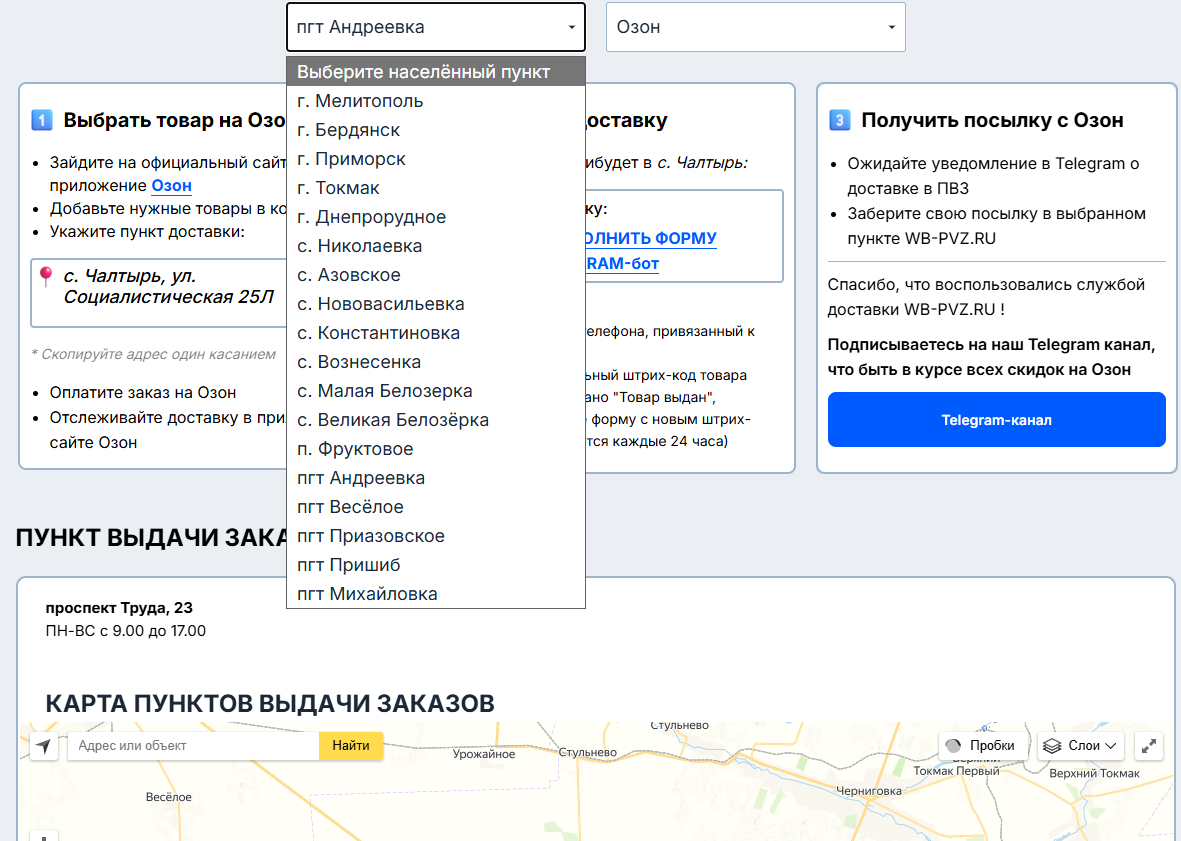Click the 'Получить посылку с Озон' heading

[992, 120]
